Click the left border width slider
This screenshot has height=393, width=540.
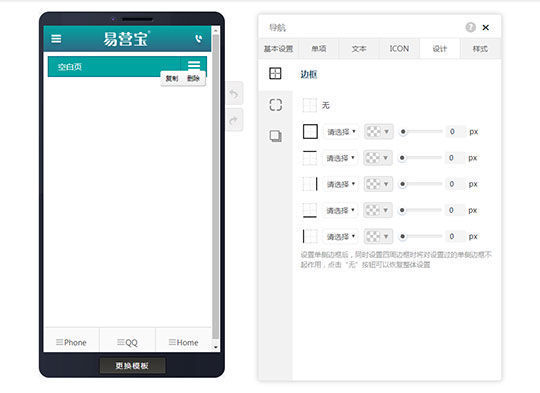[420, 236]
